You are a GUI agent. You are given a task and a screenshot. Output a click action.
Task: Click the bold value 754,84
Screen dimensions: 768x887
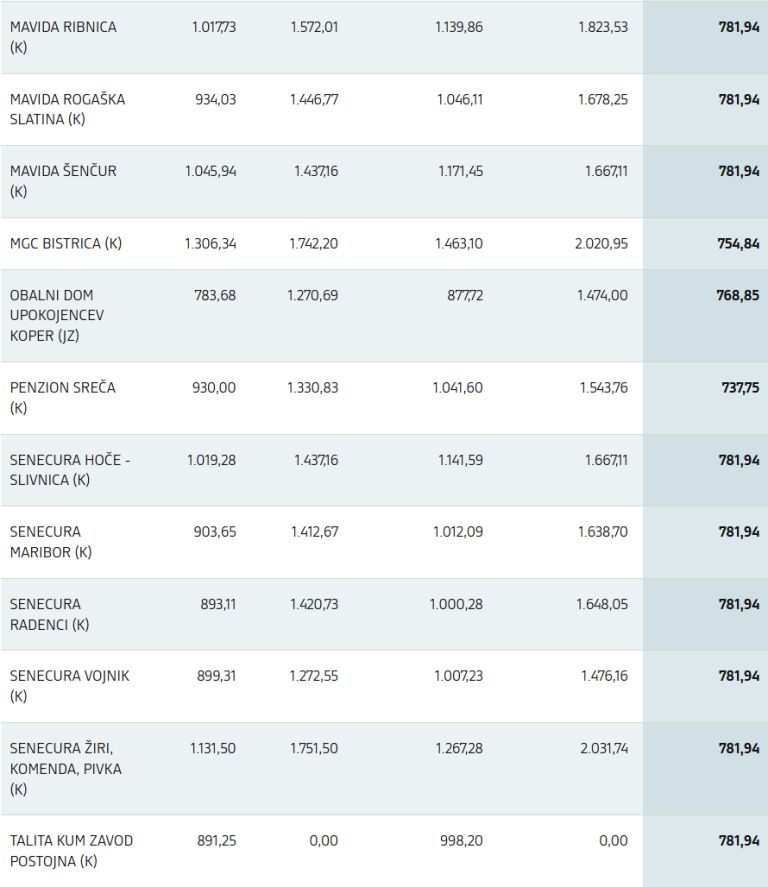[738, 243]
